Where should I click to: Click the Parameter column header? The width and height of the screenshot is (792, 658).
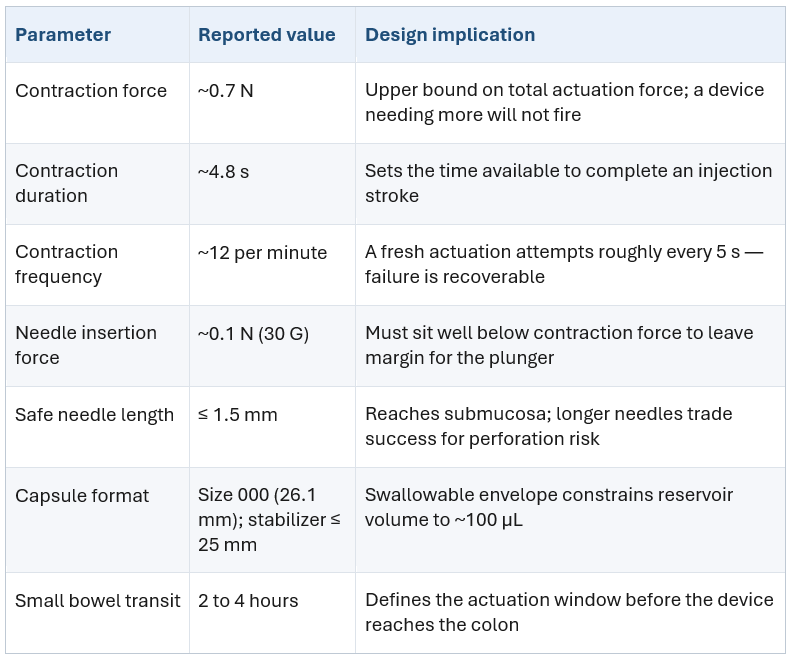tap(63, 35)
